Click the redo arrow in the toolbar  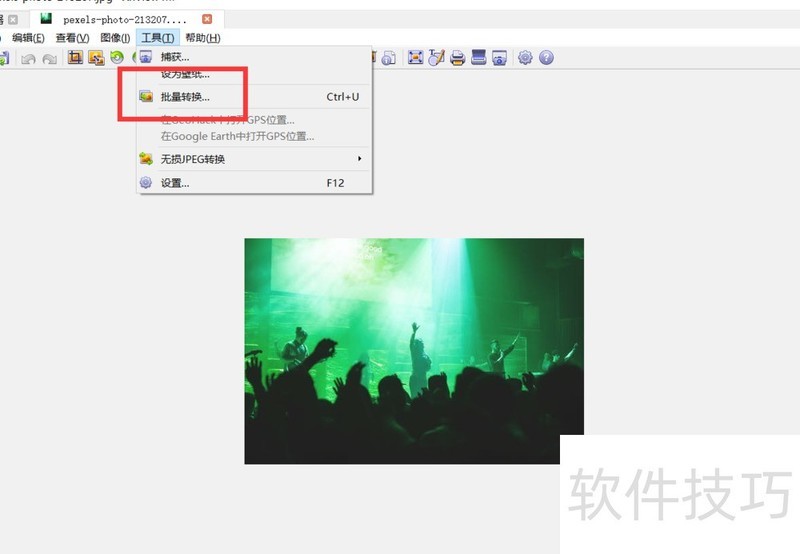tap(49, 59)
